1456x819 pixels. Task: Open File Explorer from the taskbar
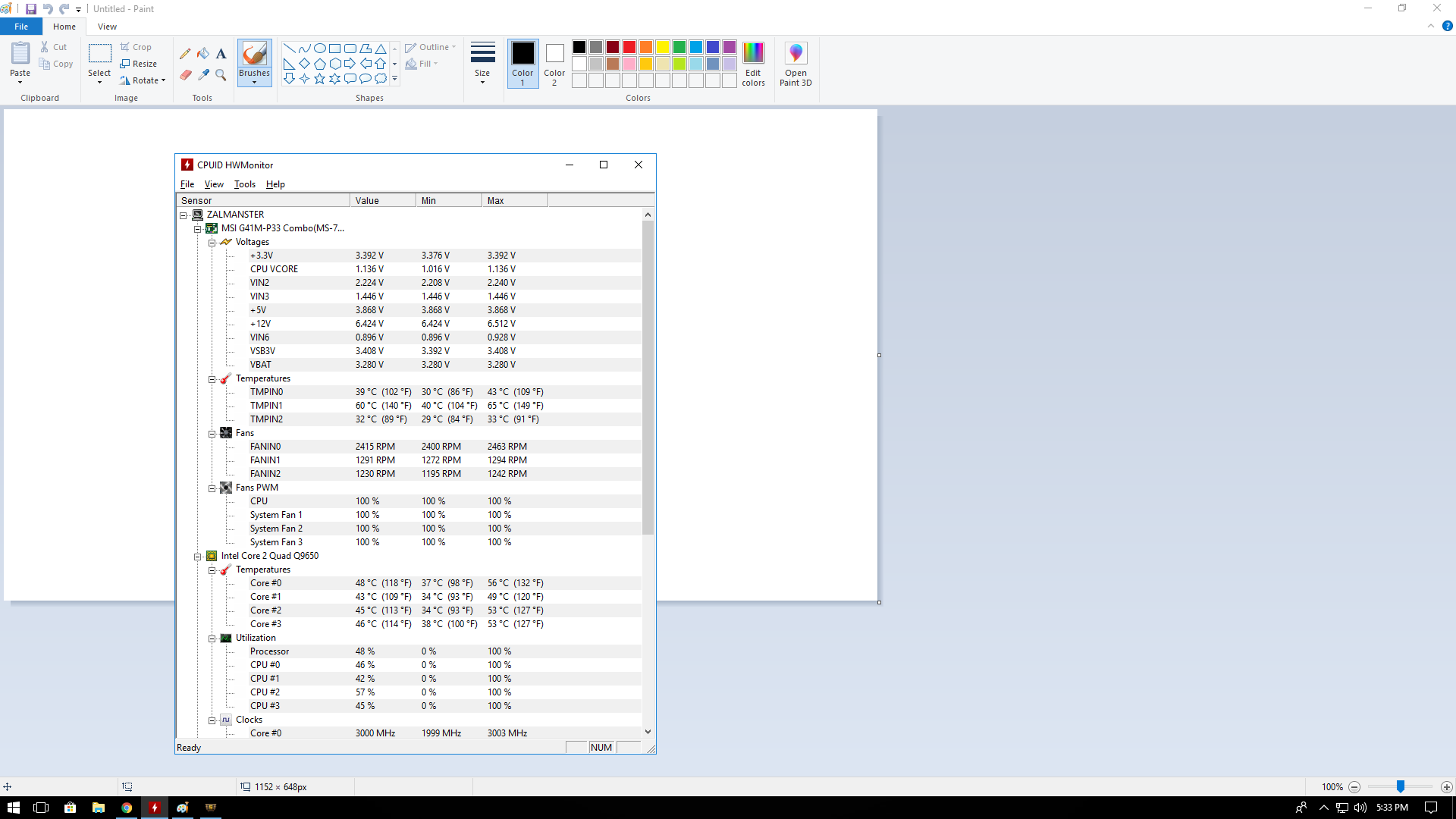[x=99, y=808]
